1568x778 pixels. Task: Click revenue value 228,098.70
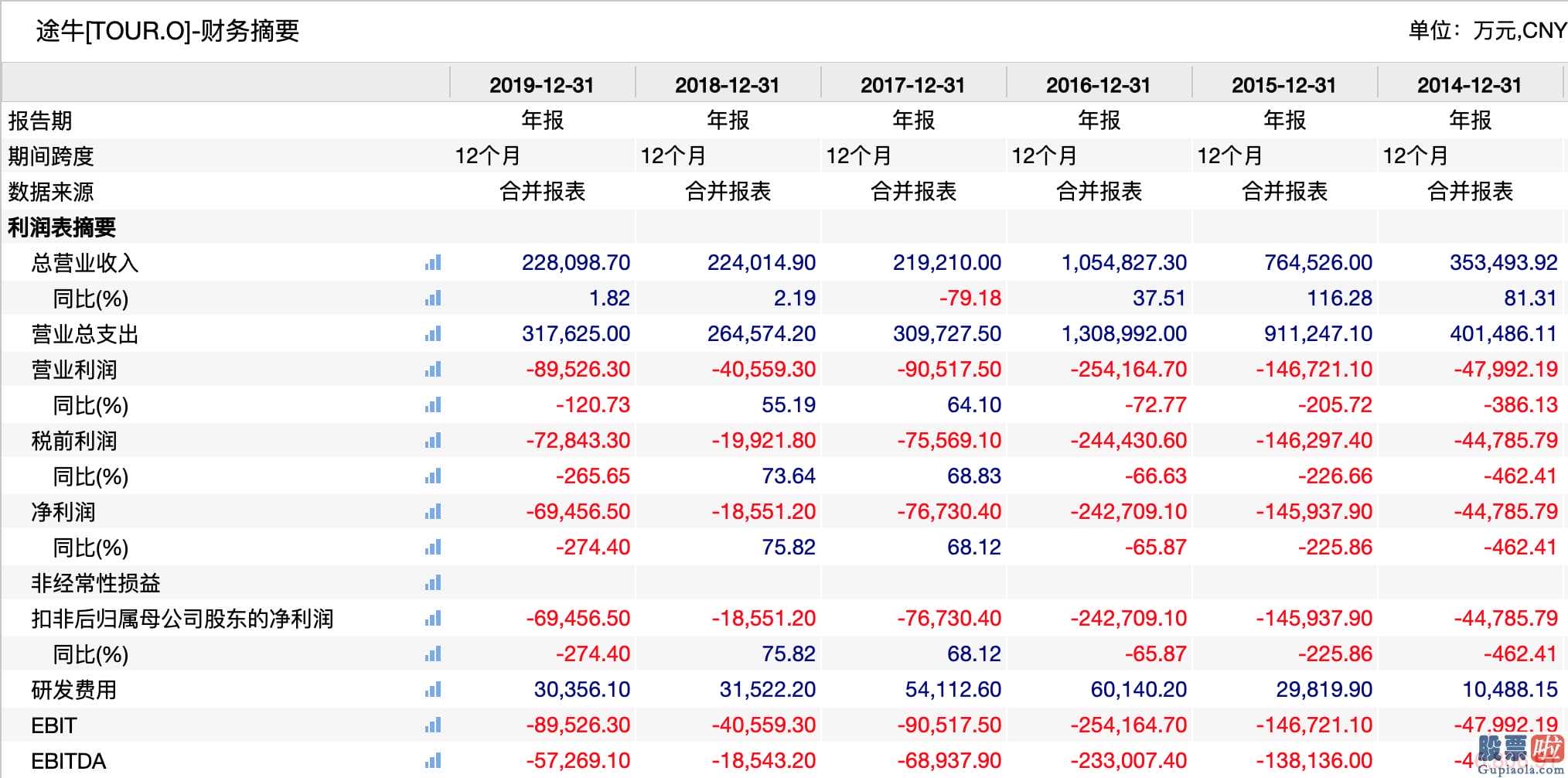[x=576, y=263]
